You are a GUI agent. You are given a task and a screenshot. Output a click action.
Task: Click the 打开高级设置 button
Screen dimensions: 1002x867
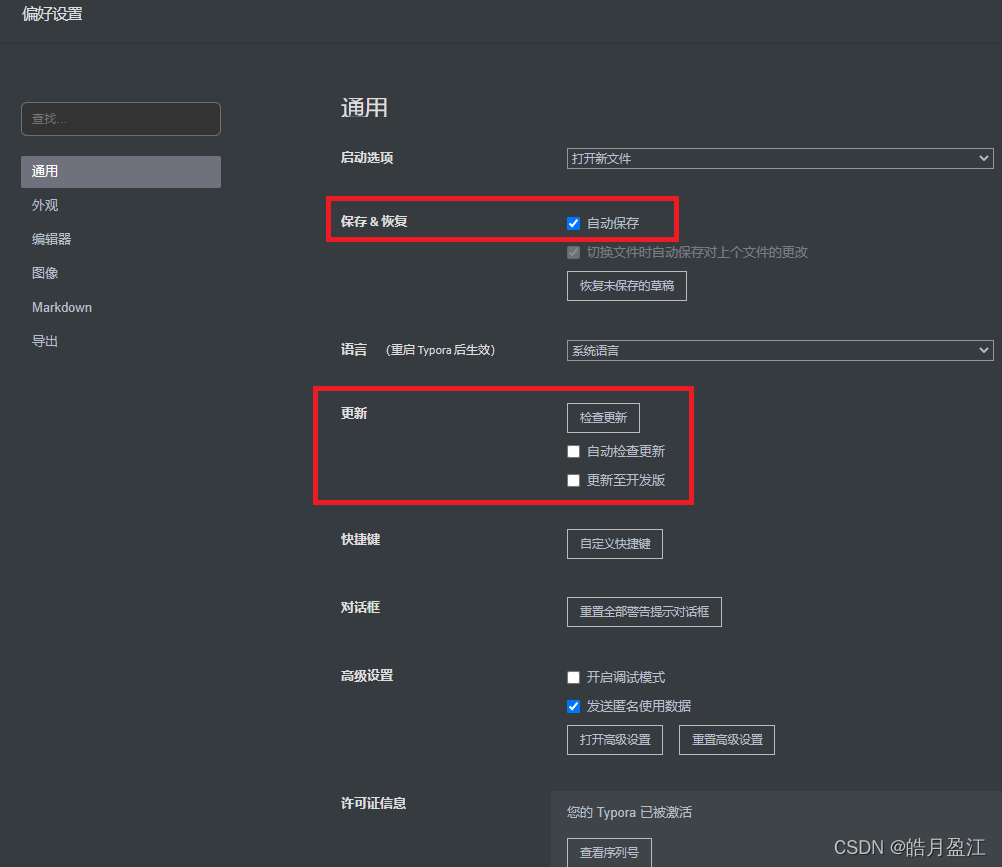(614, 740)
